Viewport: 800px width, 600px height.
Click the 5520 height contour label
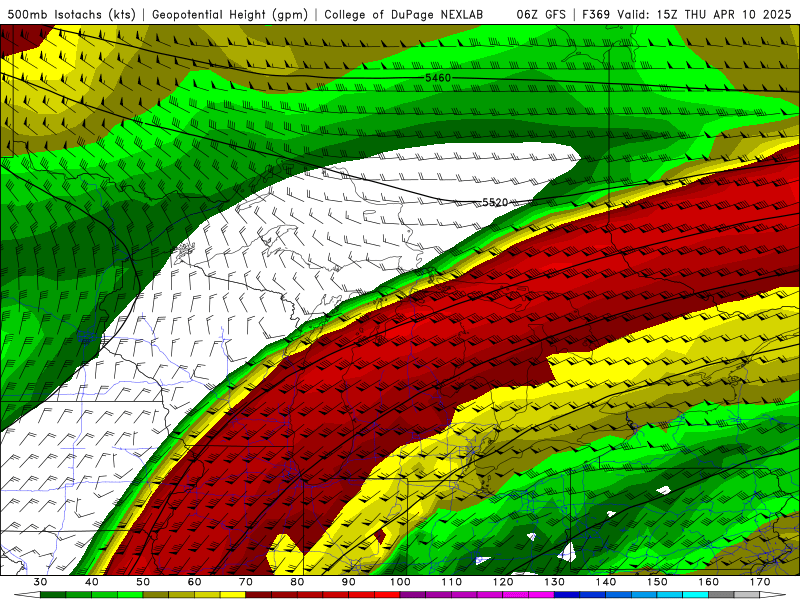coord(495,203)
